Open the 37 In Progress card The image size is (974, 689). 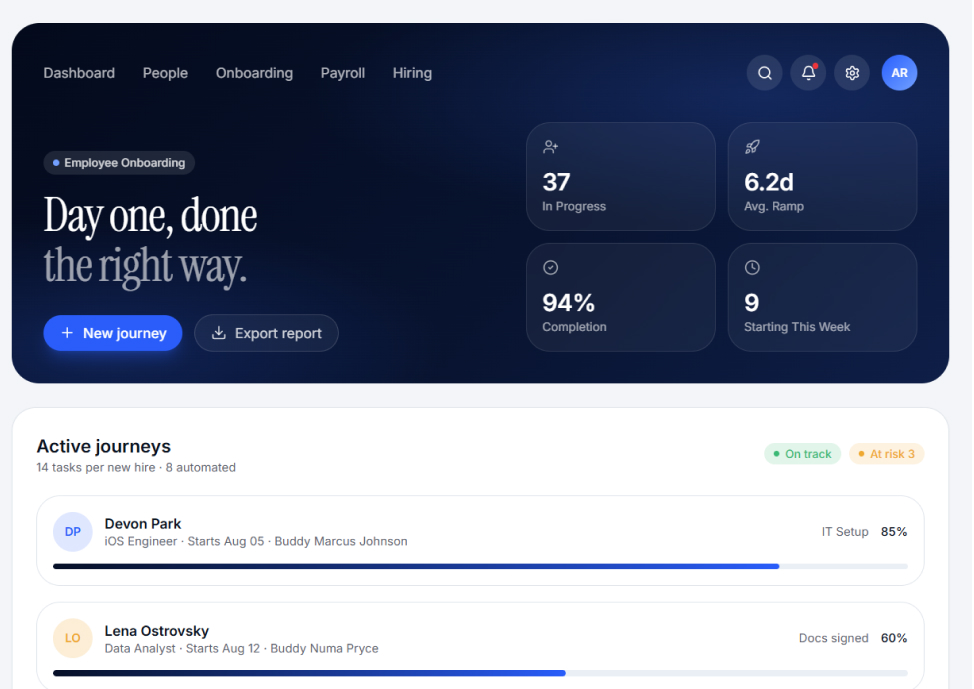click(x=621, y=176)
